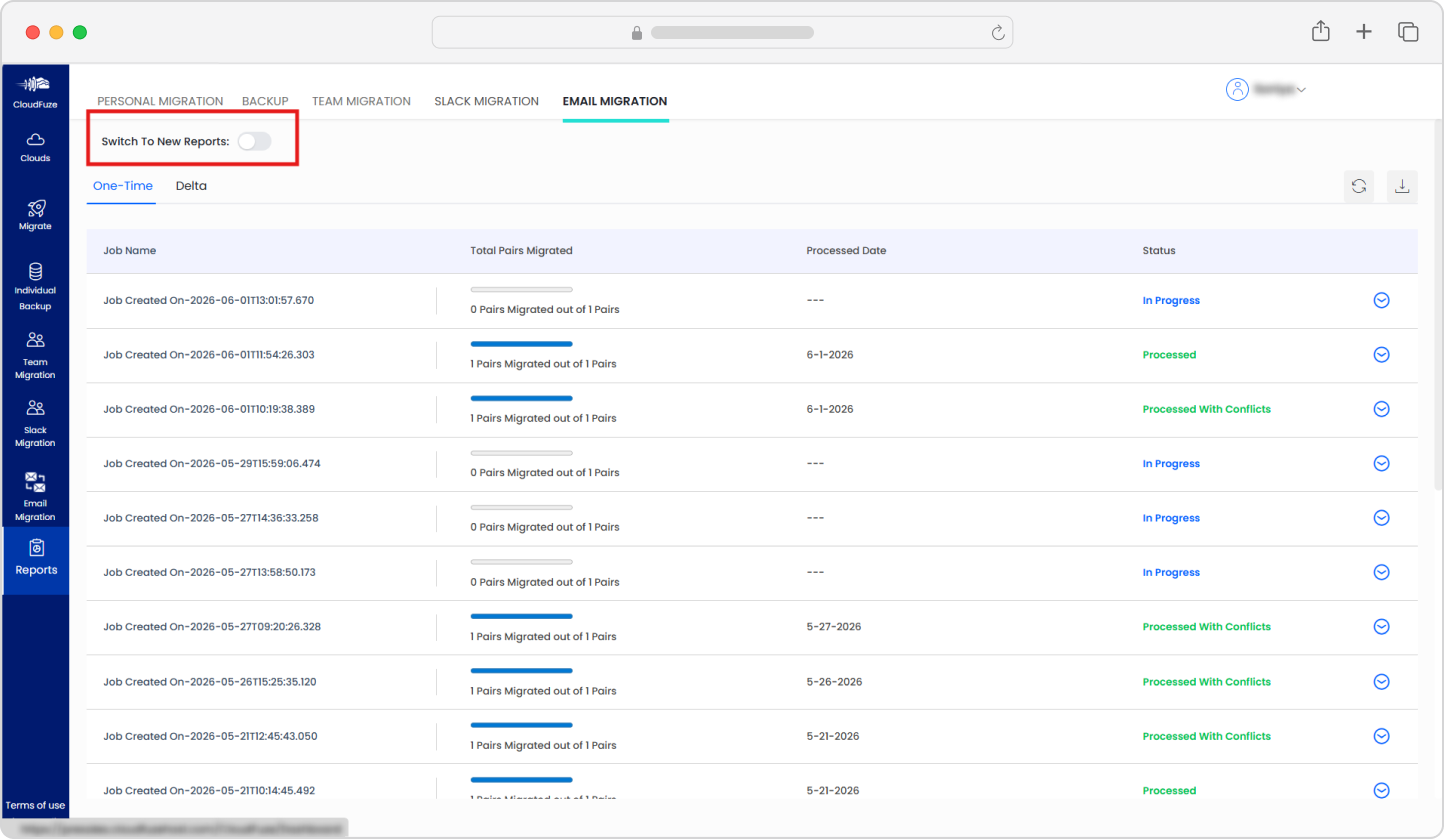1444x839 pixels.
Task: Click job name 2026-05-29T15:59:06.474
Action: (x=212, y=463)
